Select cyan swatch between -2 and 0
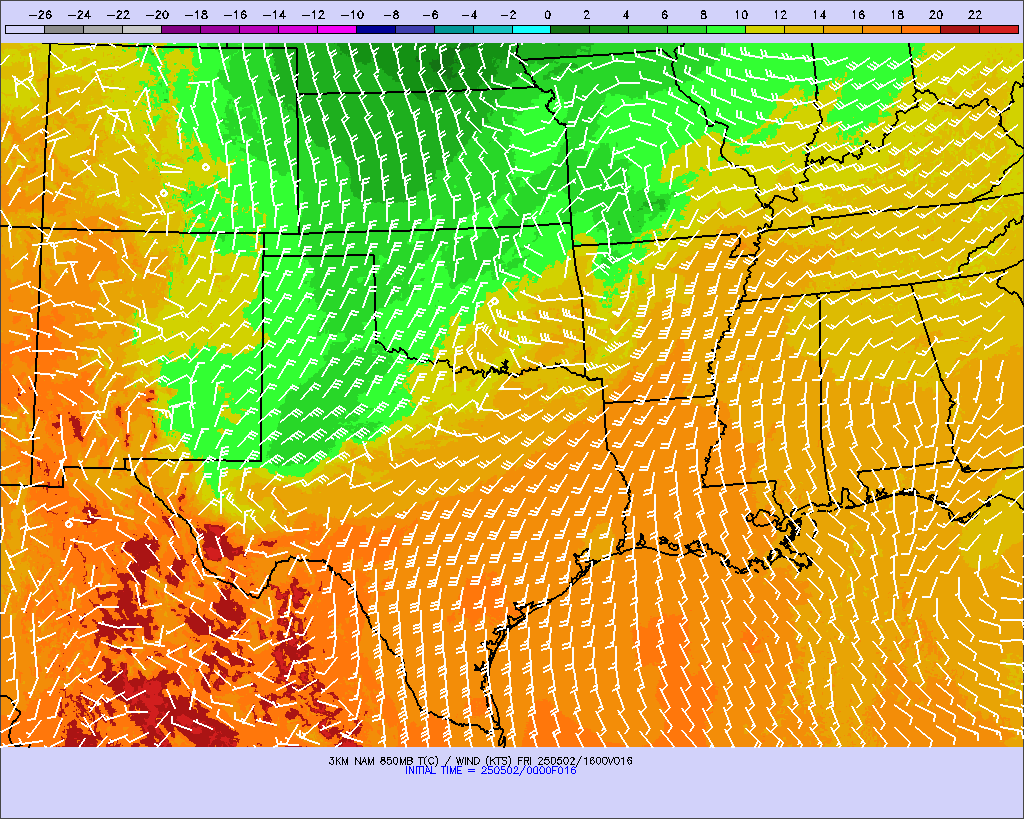This screenshot has width=1024, height=819. (532, 29)
